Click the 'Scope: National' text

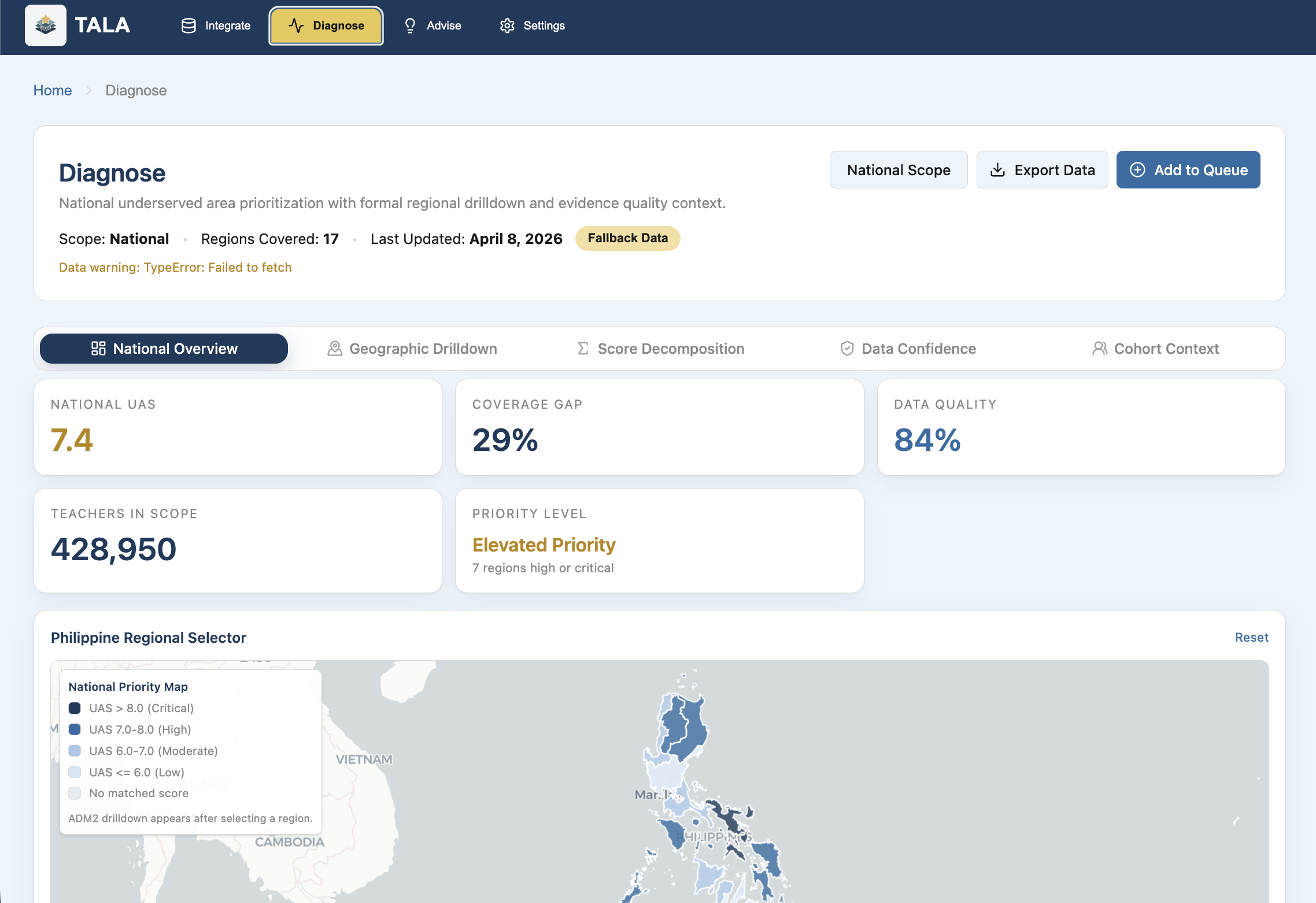[114, 239]
